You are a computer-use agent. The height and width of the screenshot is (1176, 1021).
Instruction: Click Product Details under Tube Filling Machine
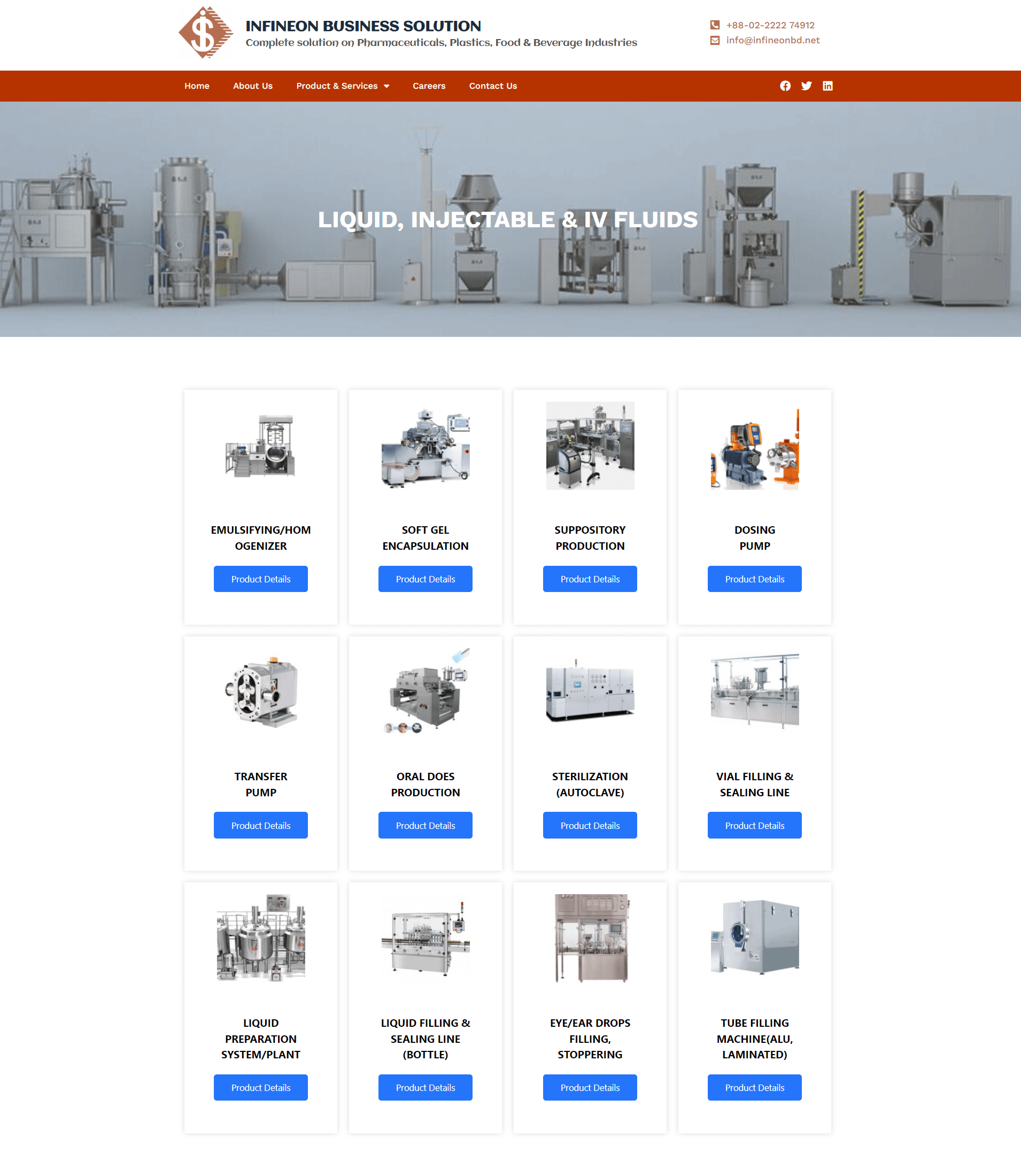pyautogui.click(x=754, y=1087)
